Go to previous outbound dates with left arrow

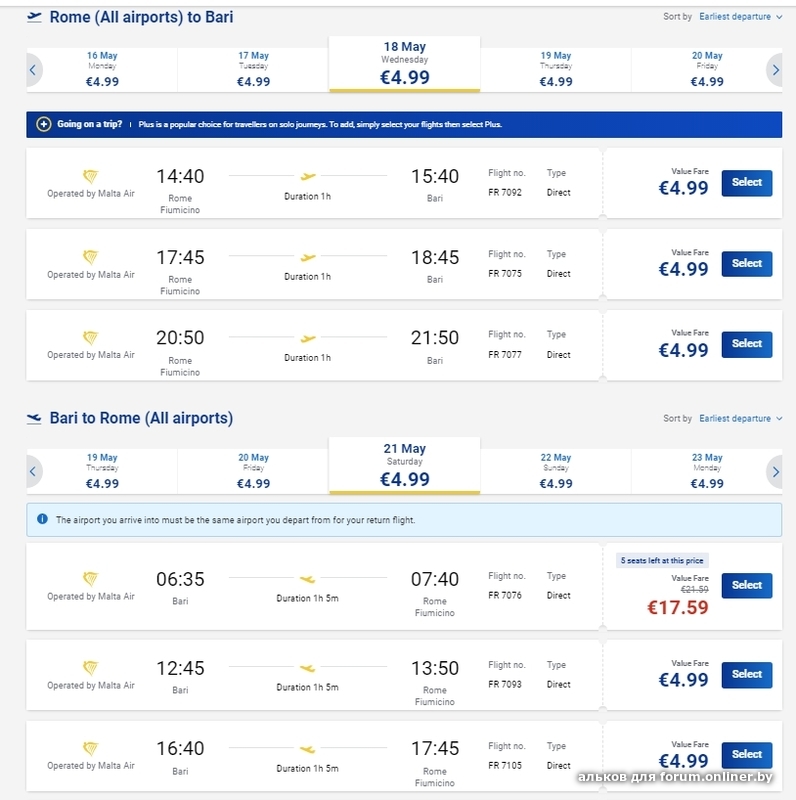pos(33,70)
